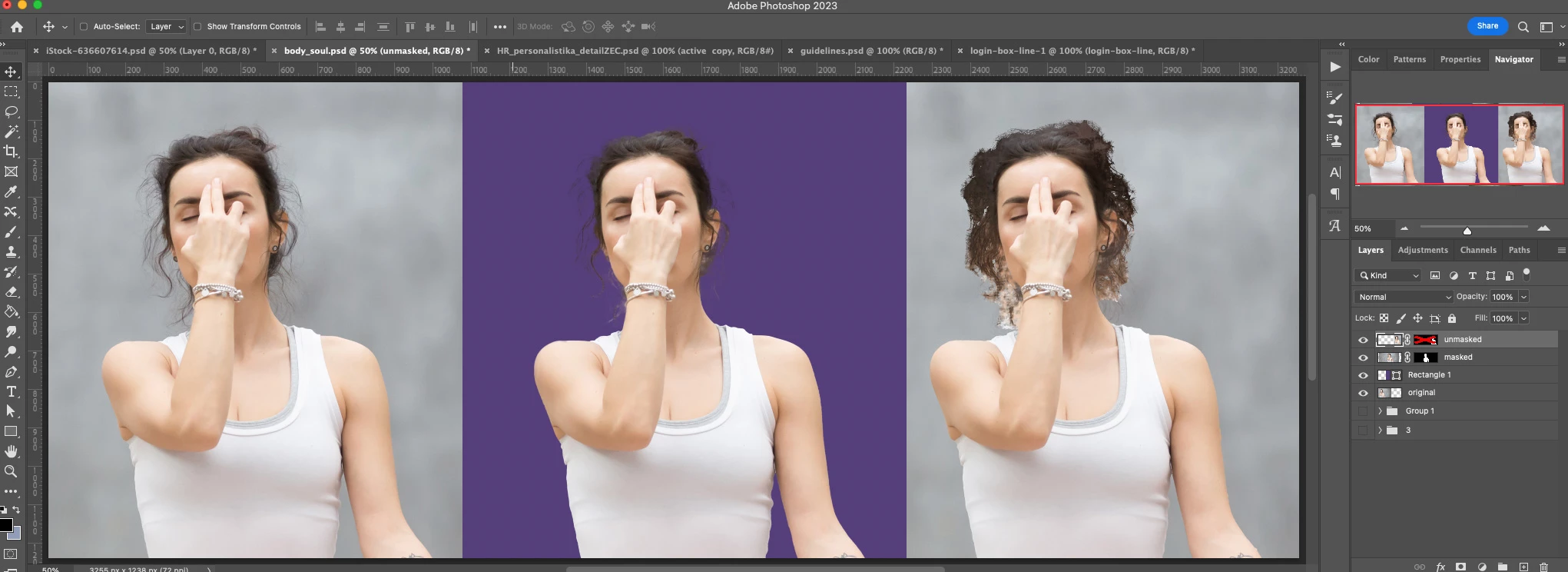
Task: Hide the Rectangle 1 layer
Action: click(x=1363, y=375)
